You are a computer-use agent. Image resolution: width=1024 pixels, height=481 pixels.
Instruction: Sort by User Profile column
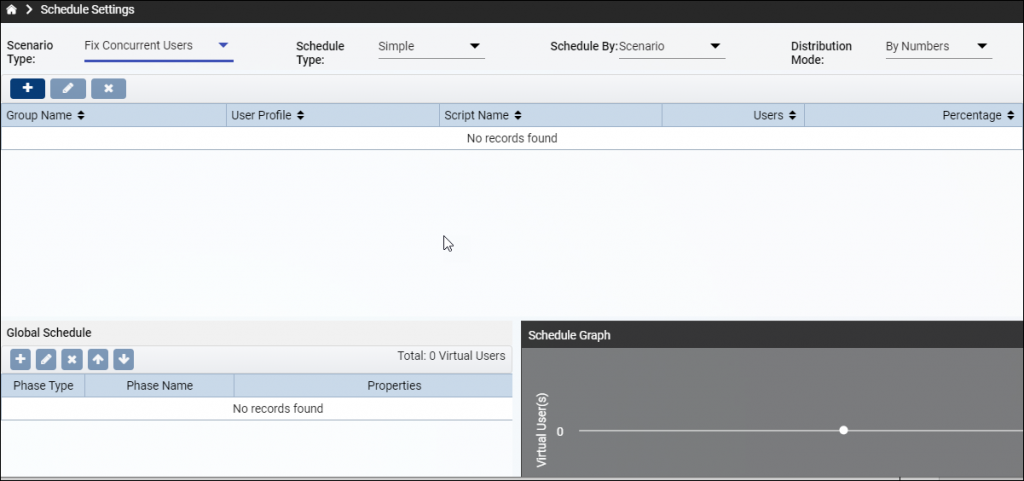(268, 116)
